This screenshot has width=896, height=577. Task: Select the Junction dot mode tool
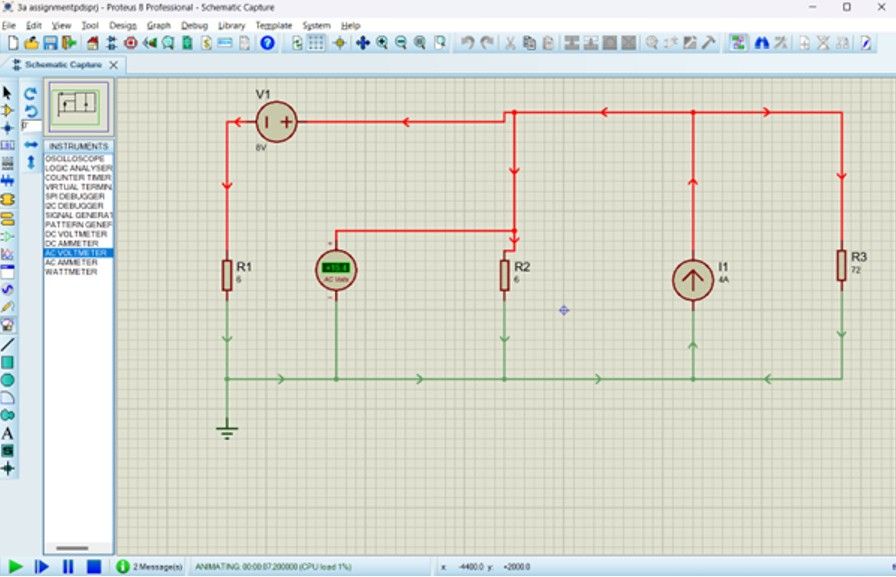tap(7, 127)
